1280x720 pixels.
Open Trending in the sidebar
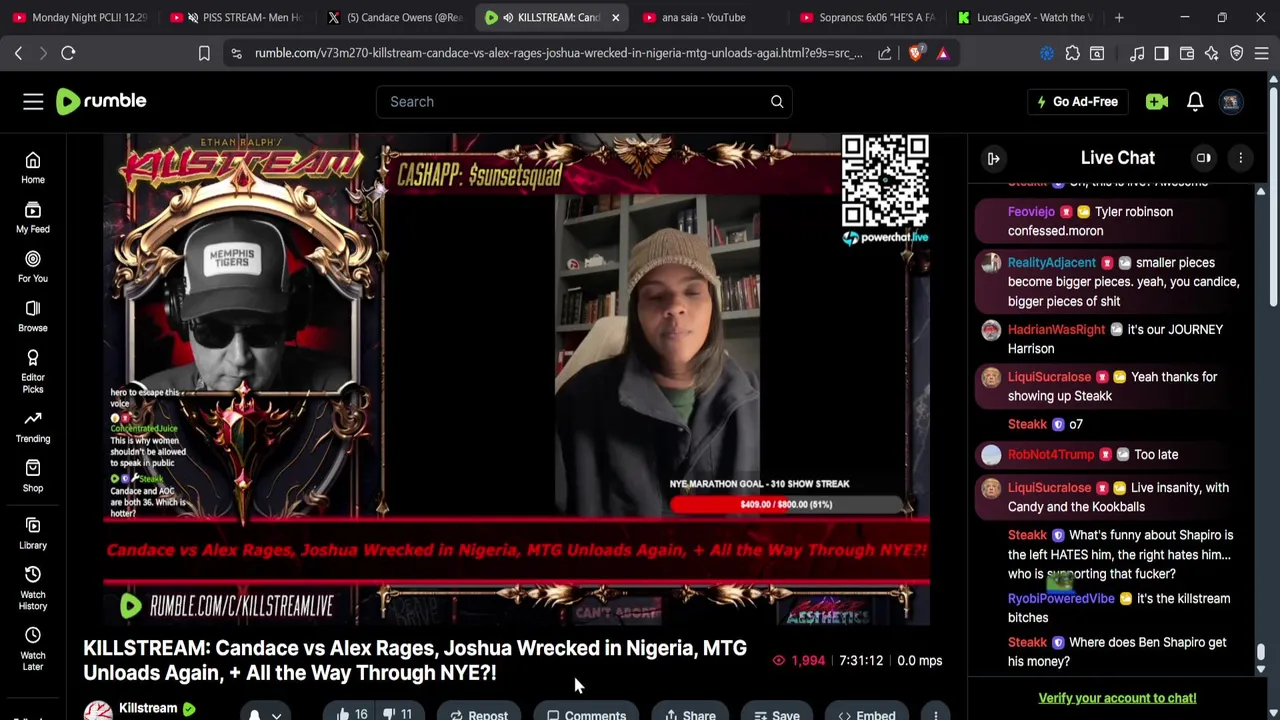click(33, 427)
